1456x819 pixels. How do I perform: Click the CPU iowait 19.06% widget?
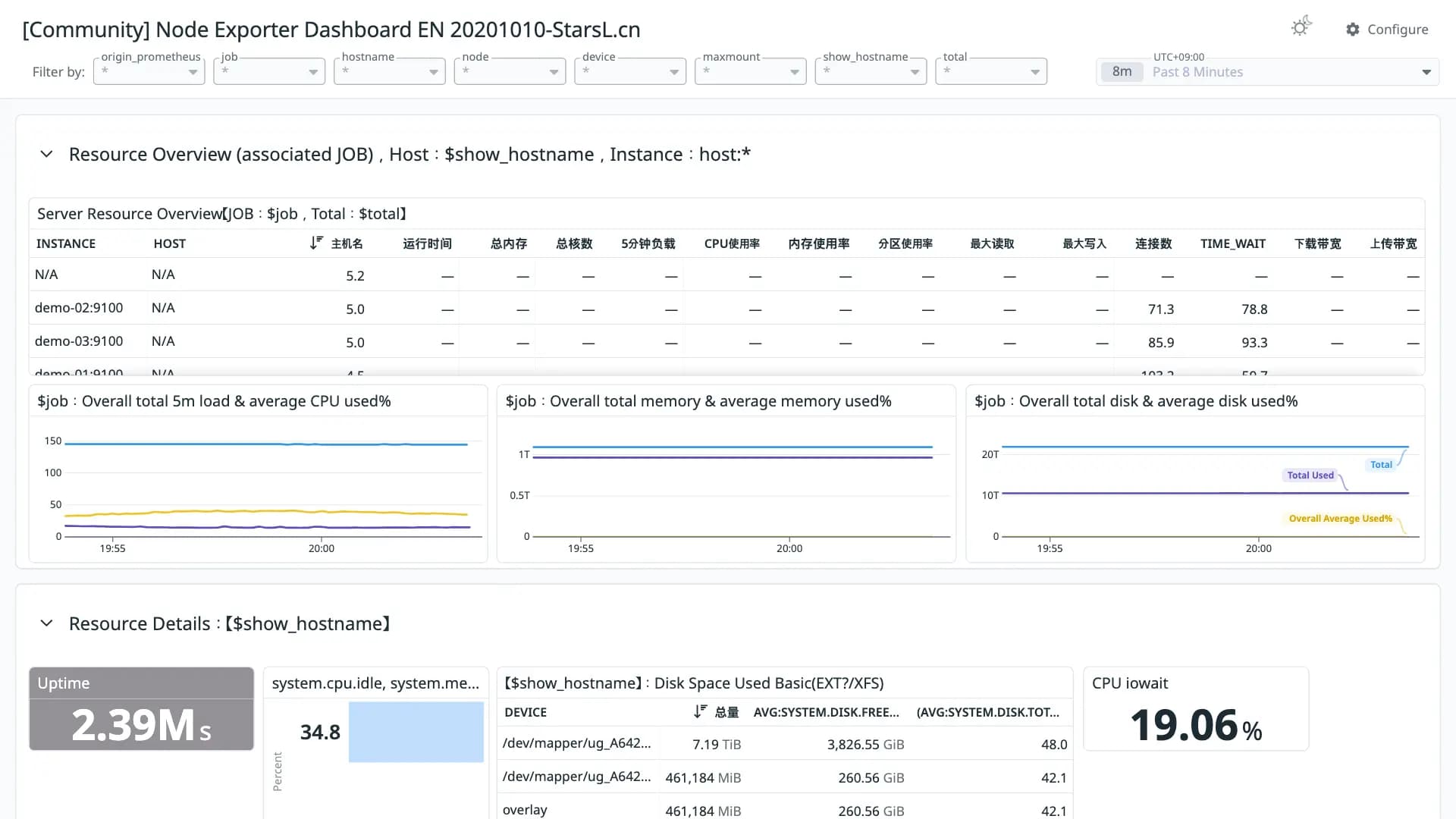click(x=1196, y=709)
